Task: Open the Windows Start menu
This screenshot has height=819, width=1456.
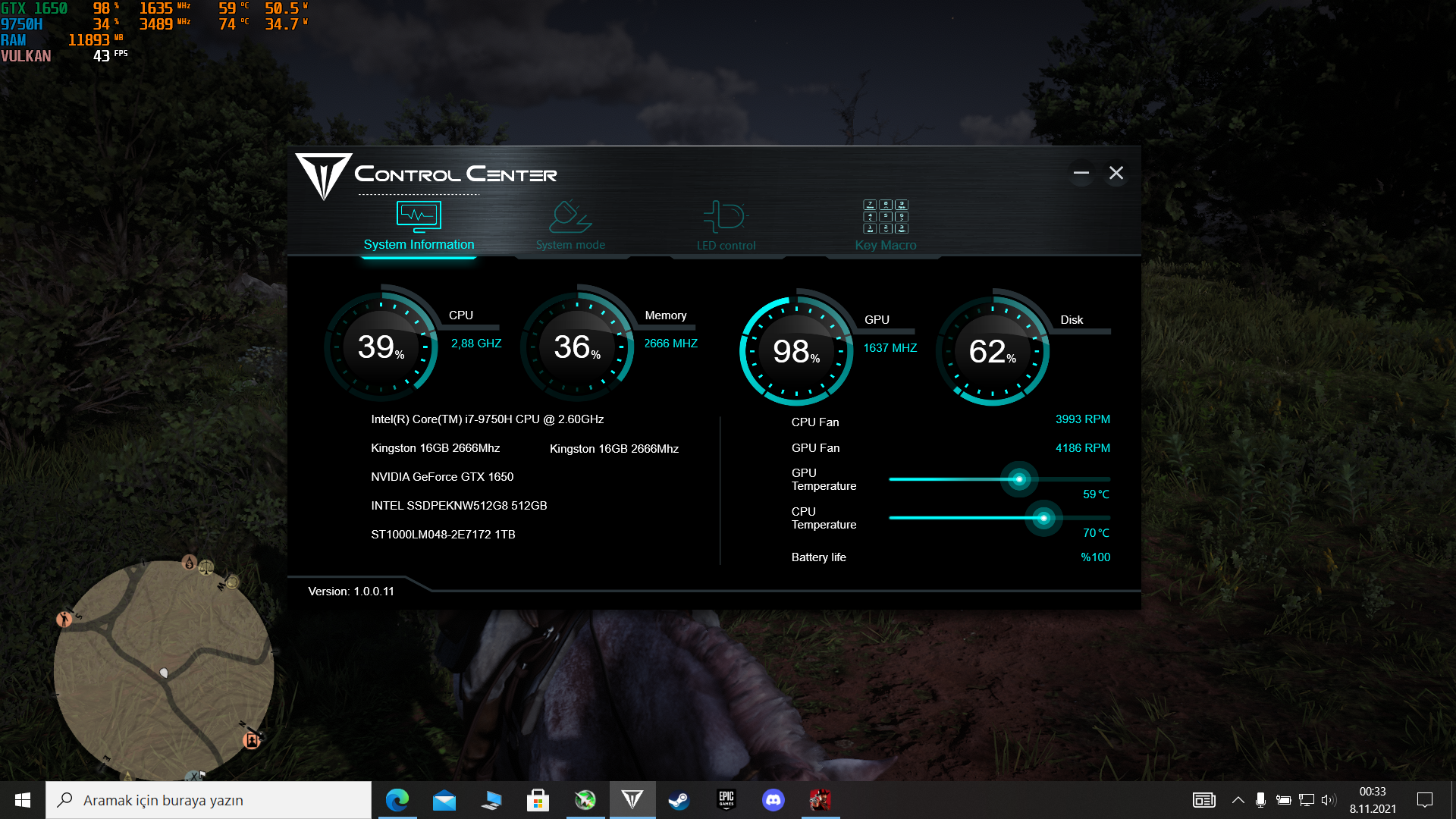Action: point(22,800)
